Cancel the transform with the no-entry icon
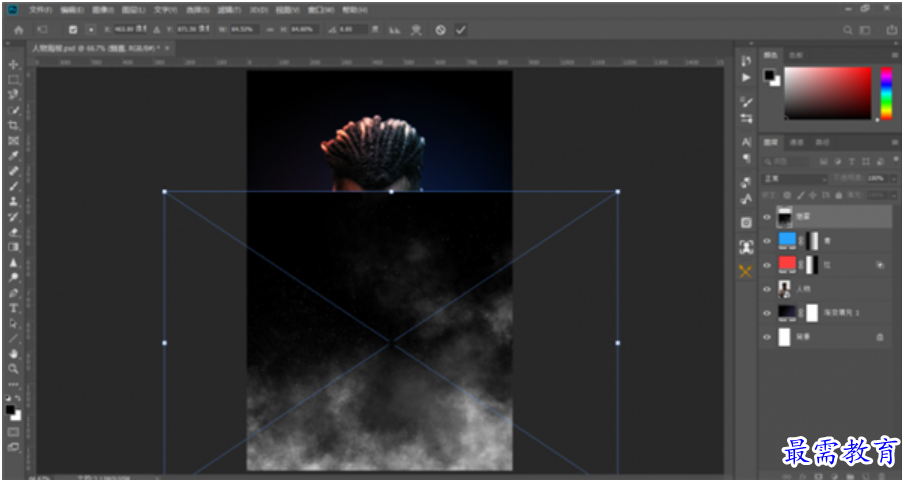 (440, 30)
